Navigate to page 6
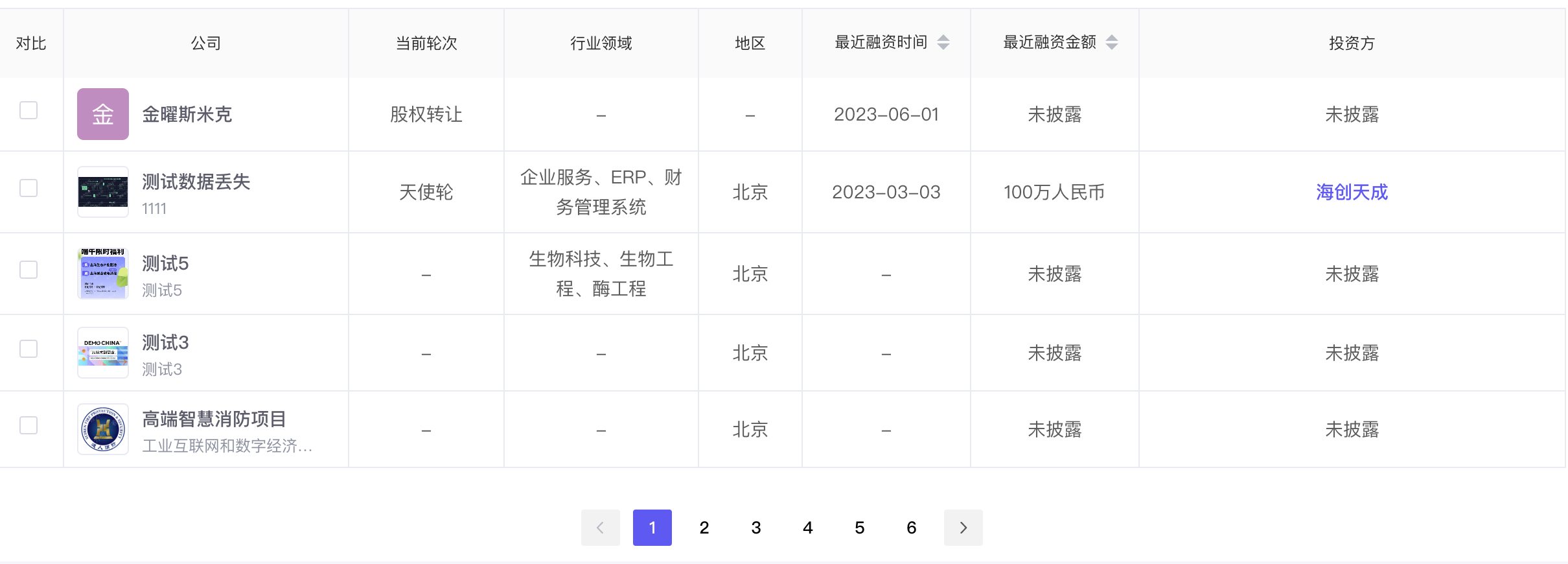The width and height of the screenshot is (1568, 564). (x=911, y=528)
